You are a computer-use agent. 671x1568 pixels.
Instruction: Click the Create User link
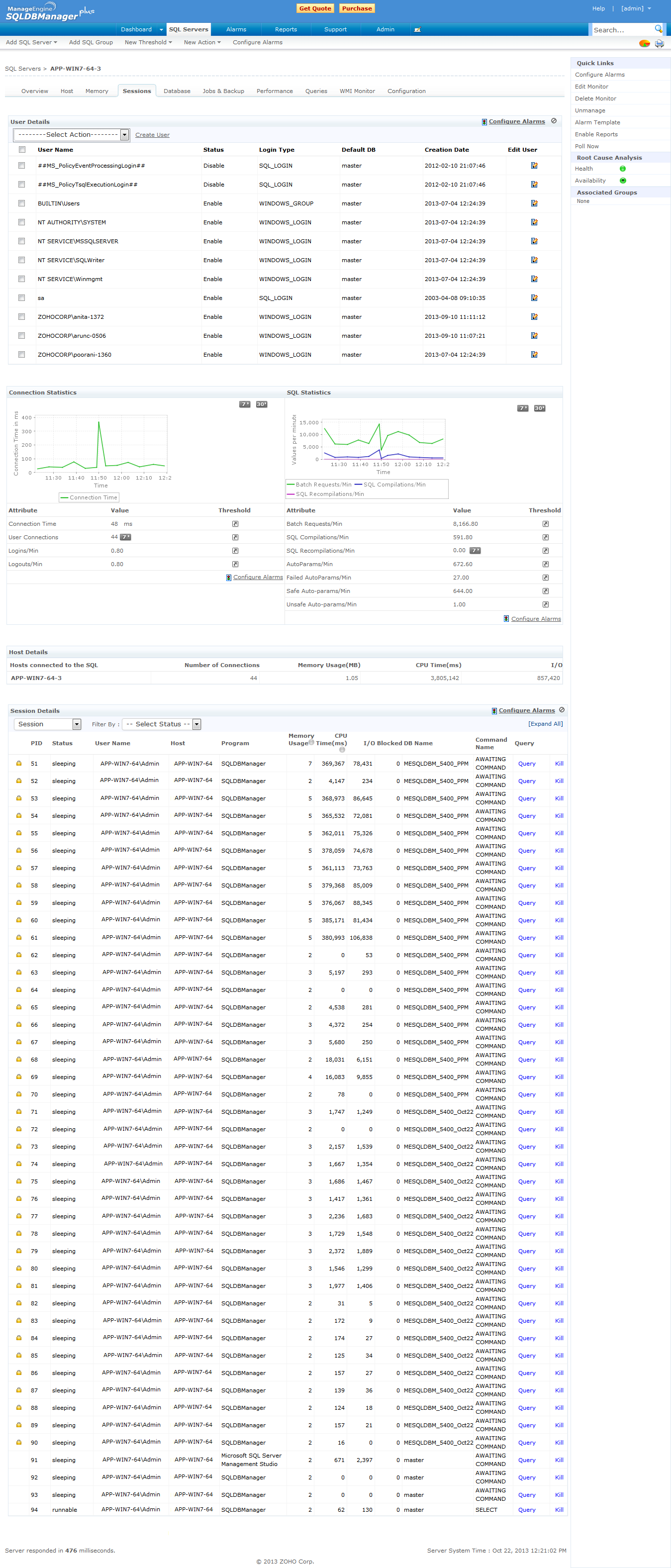[x=152, y=135]
